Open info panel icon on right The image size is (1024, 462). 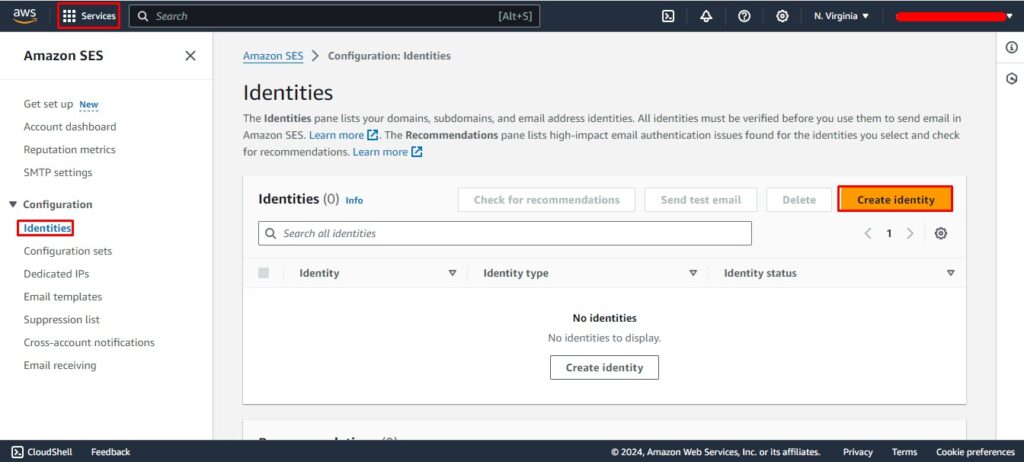pyautogui.click(x=1012, y=48)
